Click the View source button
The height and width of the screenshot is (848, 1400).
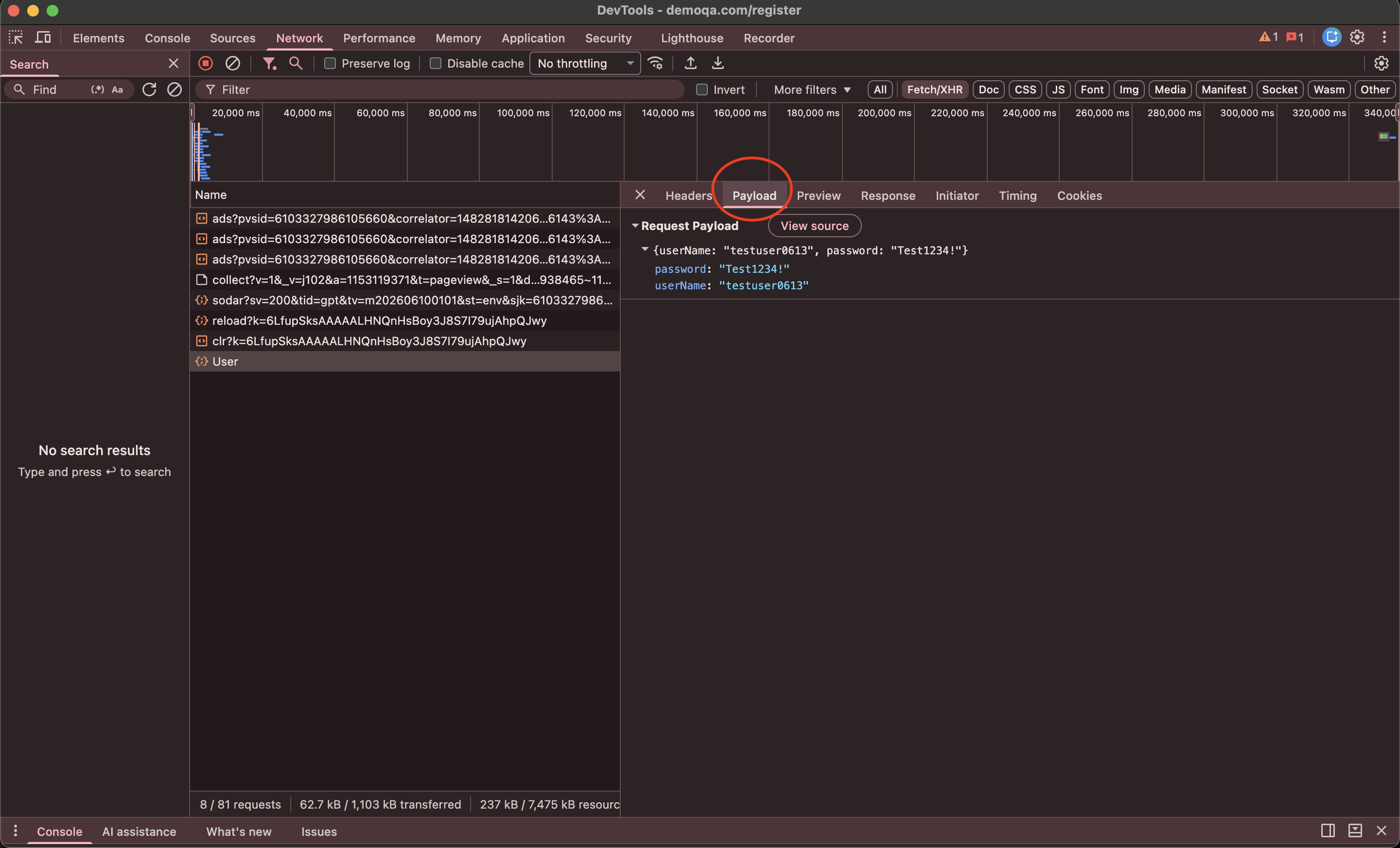pyautogui.click(x=814, y=226)
